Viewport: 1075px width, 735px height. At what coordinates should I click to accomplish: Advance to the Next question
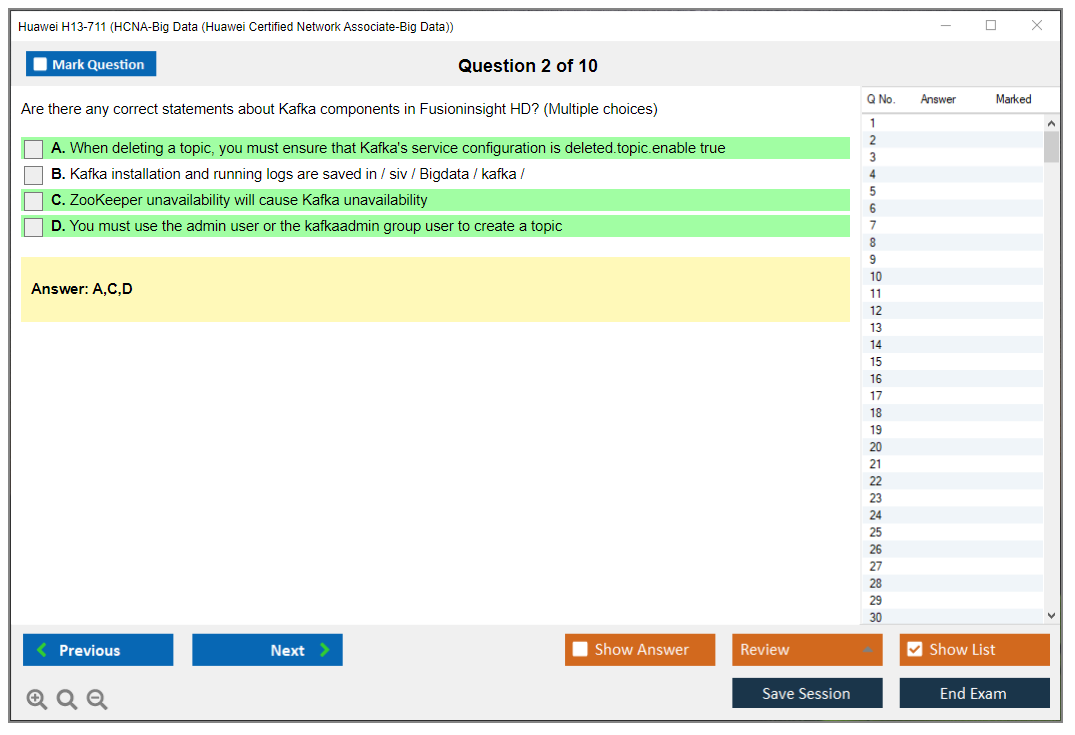tap(267, 650)
